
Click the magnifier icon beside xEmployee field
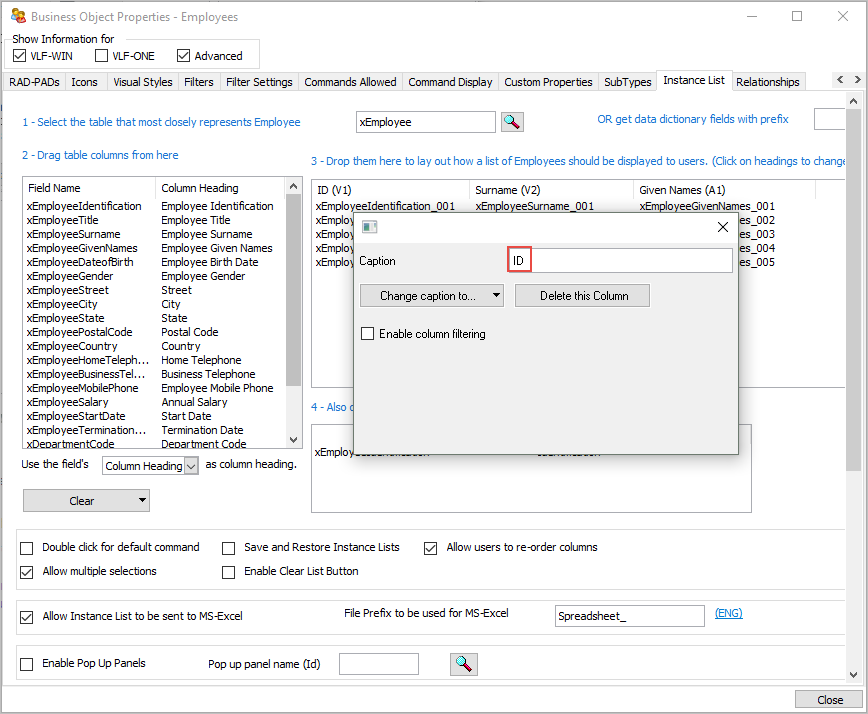pos(512,122)
